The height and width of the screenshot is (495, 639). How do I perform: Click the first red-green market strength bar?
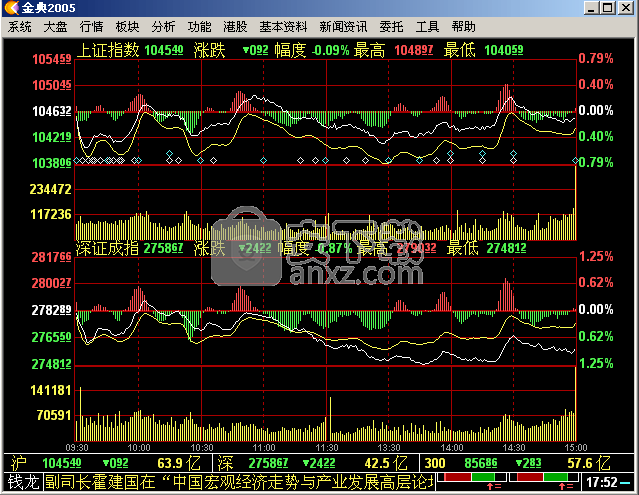472,477
